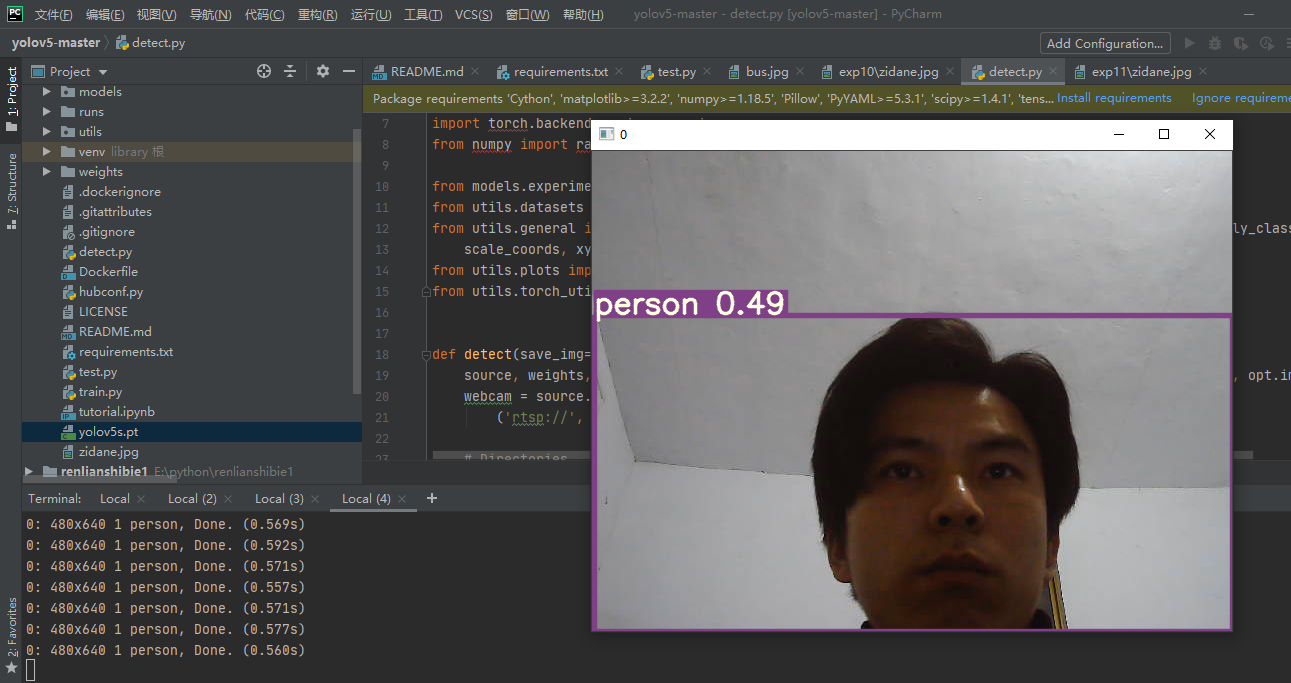Select train.py in the project tree

tap(100, 392)
